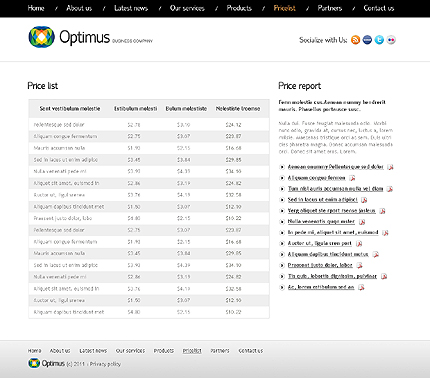Click the Optimus logo emblem in the header
The image size is (430, 378).
(x=41, y=37)
